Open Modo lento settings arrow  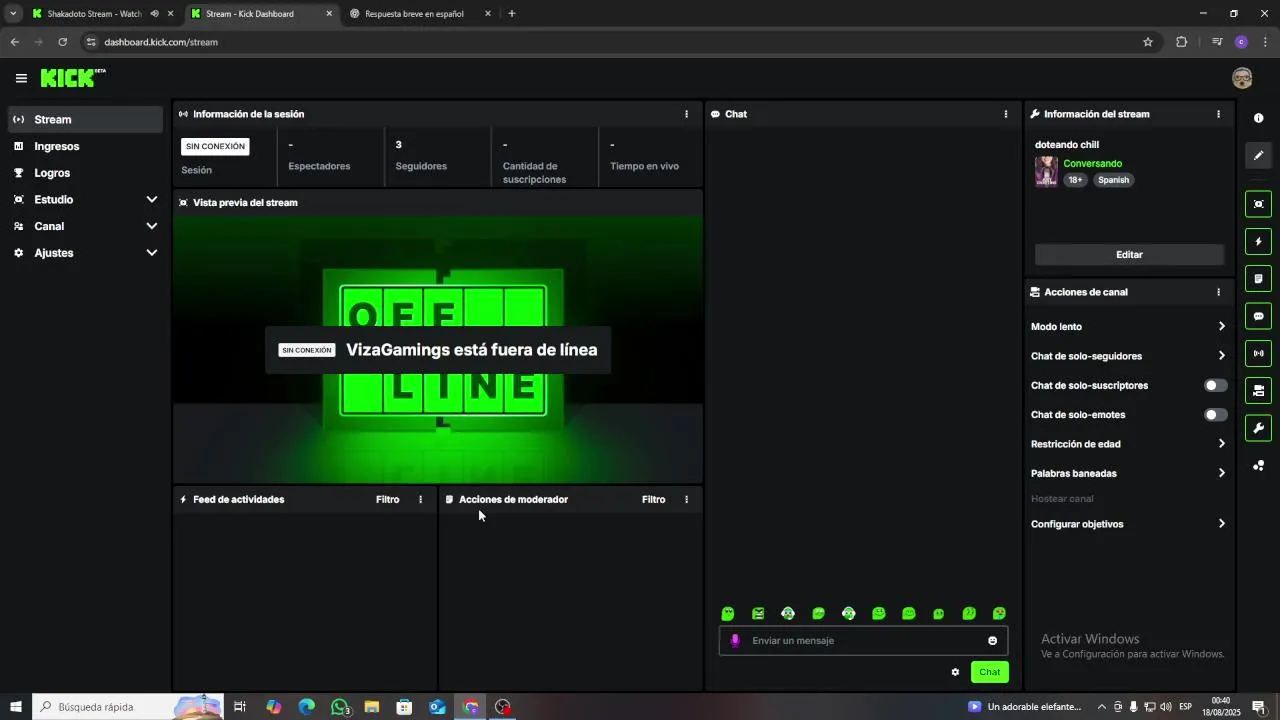1221,327
